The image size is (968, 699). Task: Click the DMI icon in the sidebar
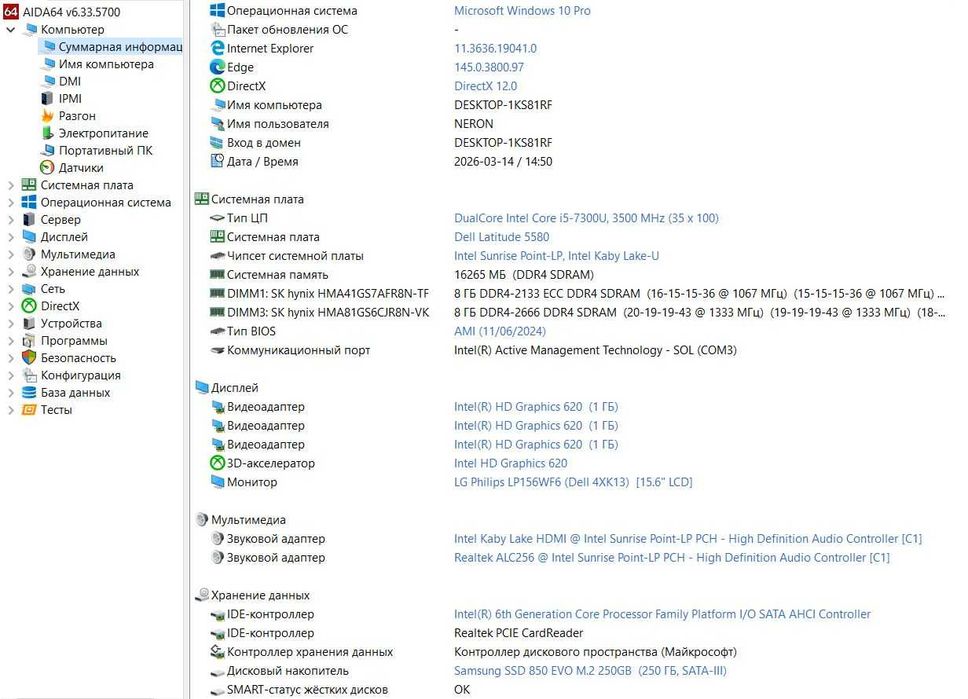(x=49, y=81)
